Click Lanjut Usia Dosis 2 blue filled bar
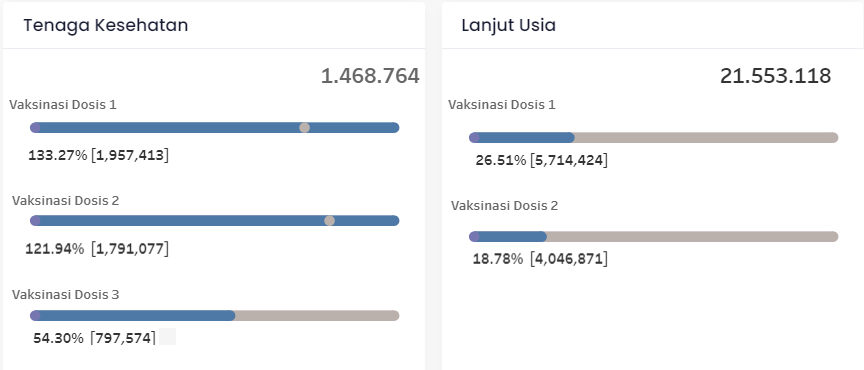 click(507, 237)
